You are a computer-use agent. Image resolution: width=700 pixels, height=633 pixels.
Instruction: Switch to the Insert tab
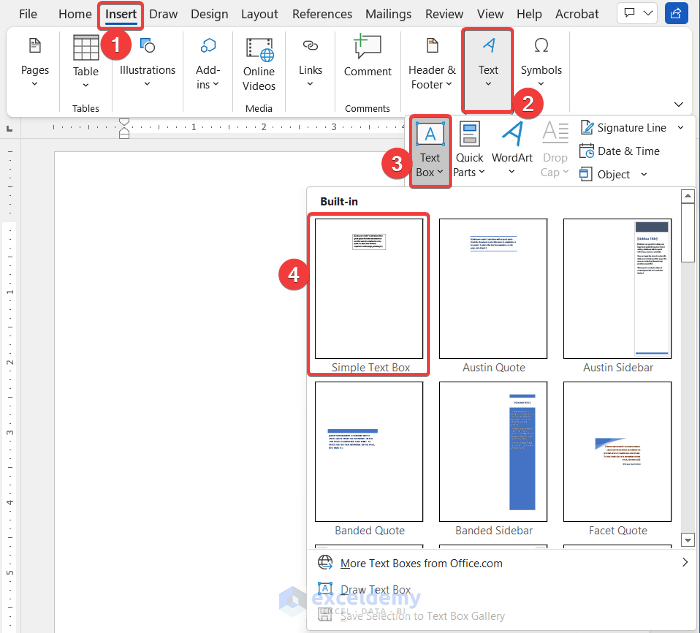[121, 14]
